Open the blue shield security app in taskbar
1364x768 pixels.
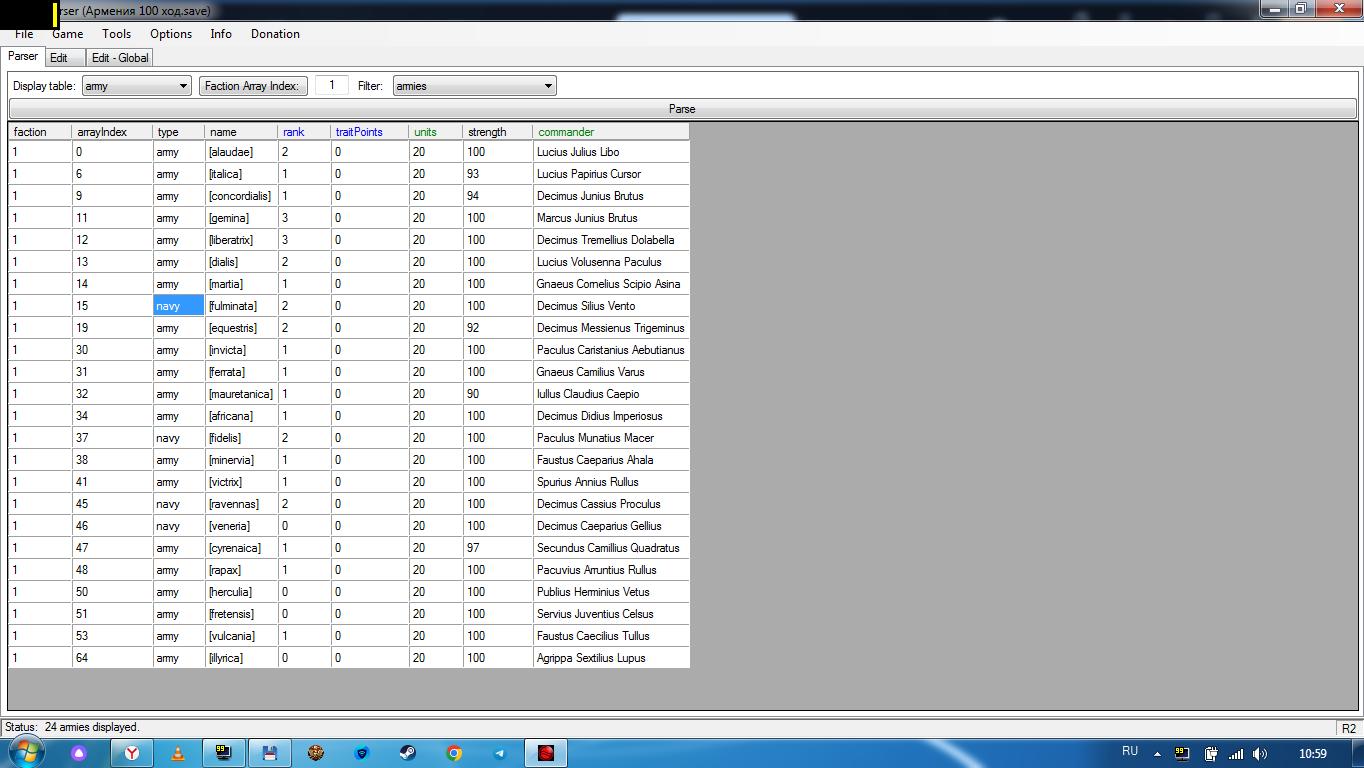pos(361,753)
